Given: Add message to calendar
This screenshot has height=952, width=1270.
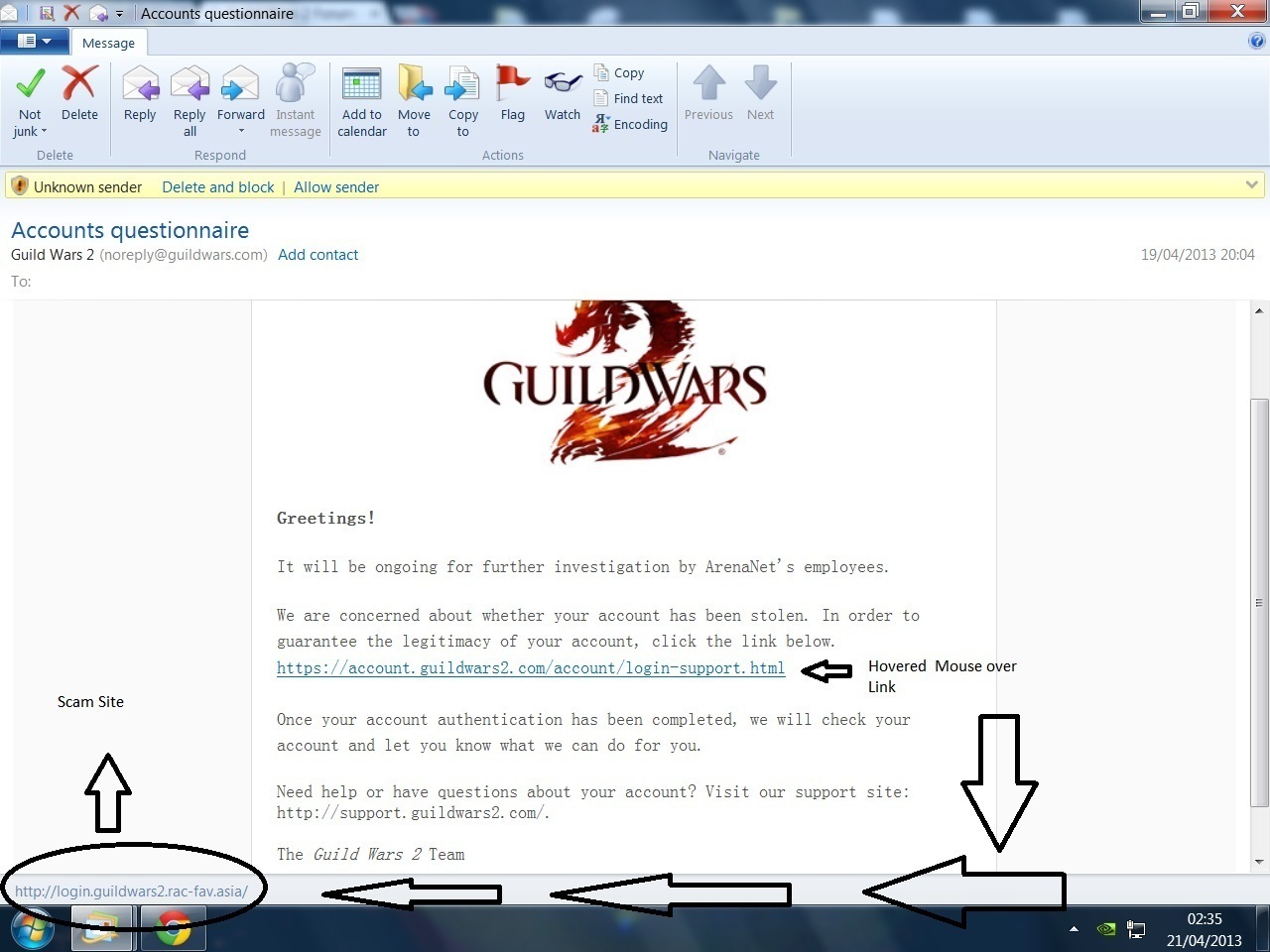Looking at the screenshot, I should tap(362, 100).
